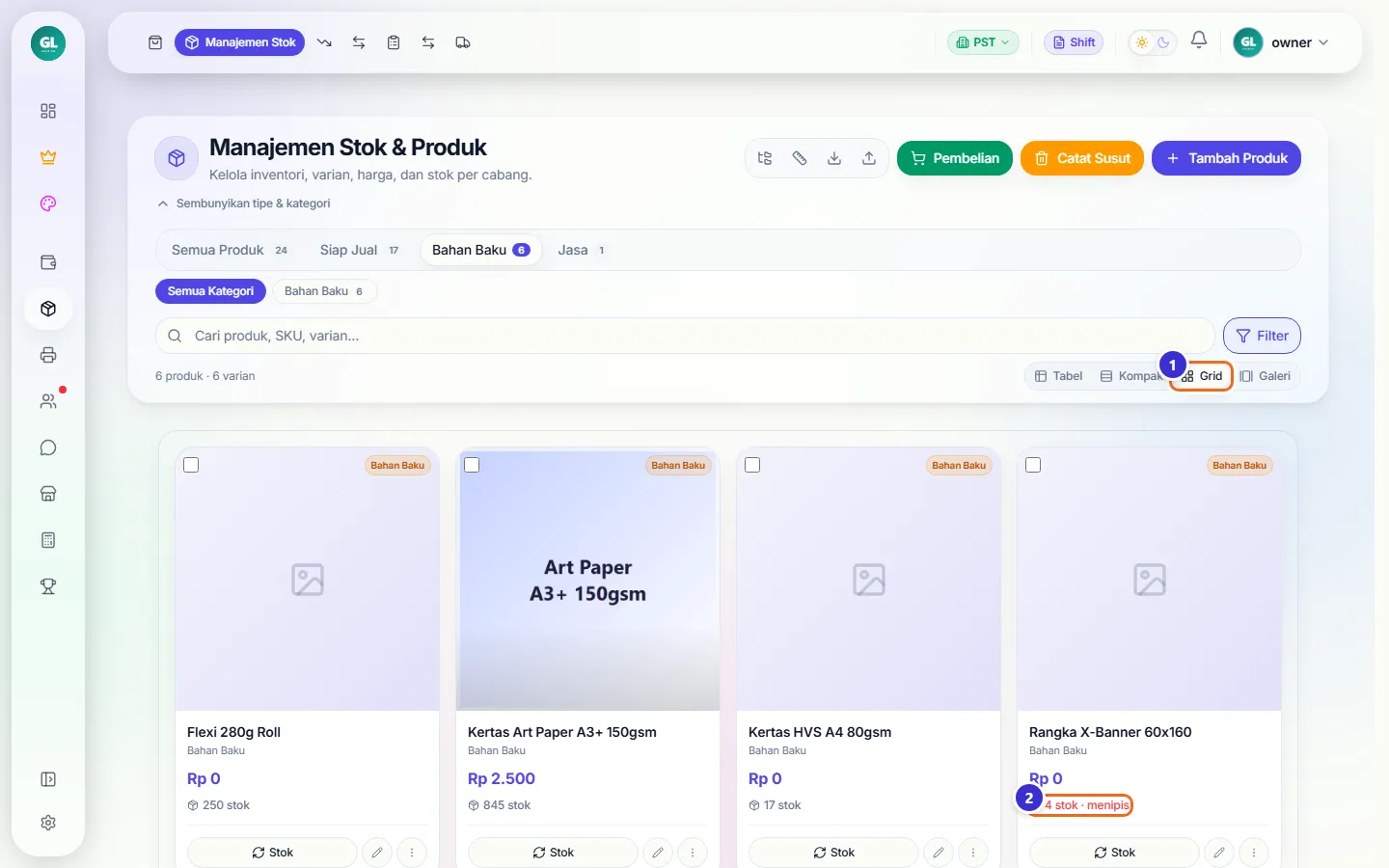Open settings gear in sidebar
Image resolution: width=1389 pixels, height=868 pixels.
48,823
